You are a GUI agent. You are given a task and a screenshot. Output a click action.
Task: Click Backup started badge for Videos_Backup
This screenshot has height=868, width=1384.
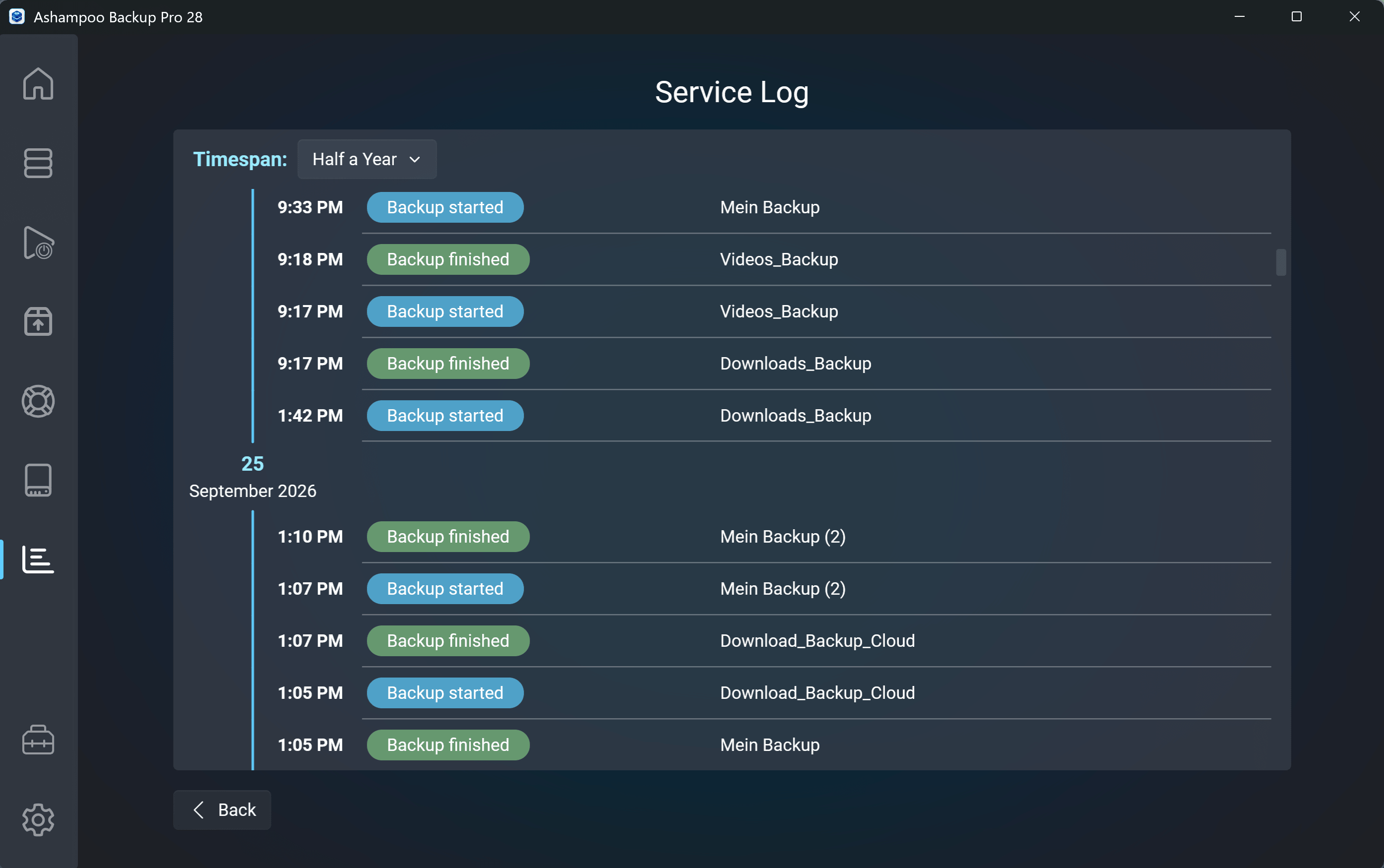click(x=445, y=311)
